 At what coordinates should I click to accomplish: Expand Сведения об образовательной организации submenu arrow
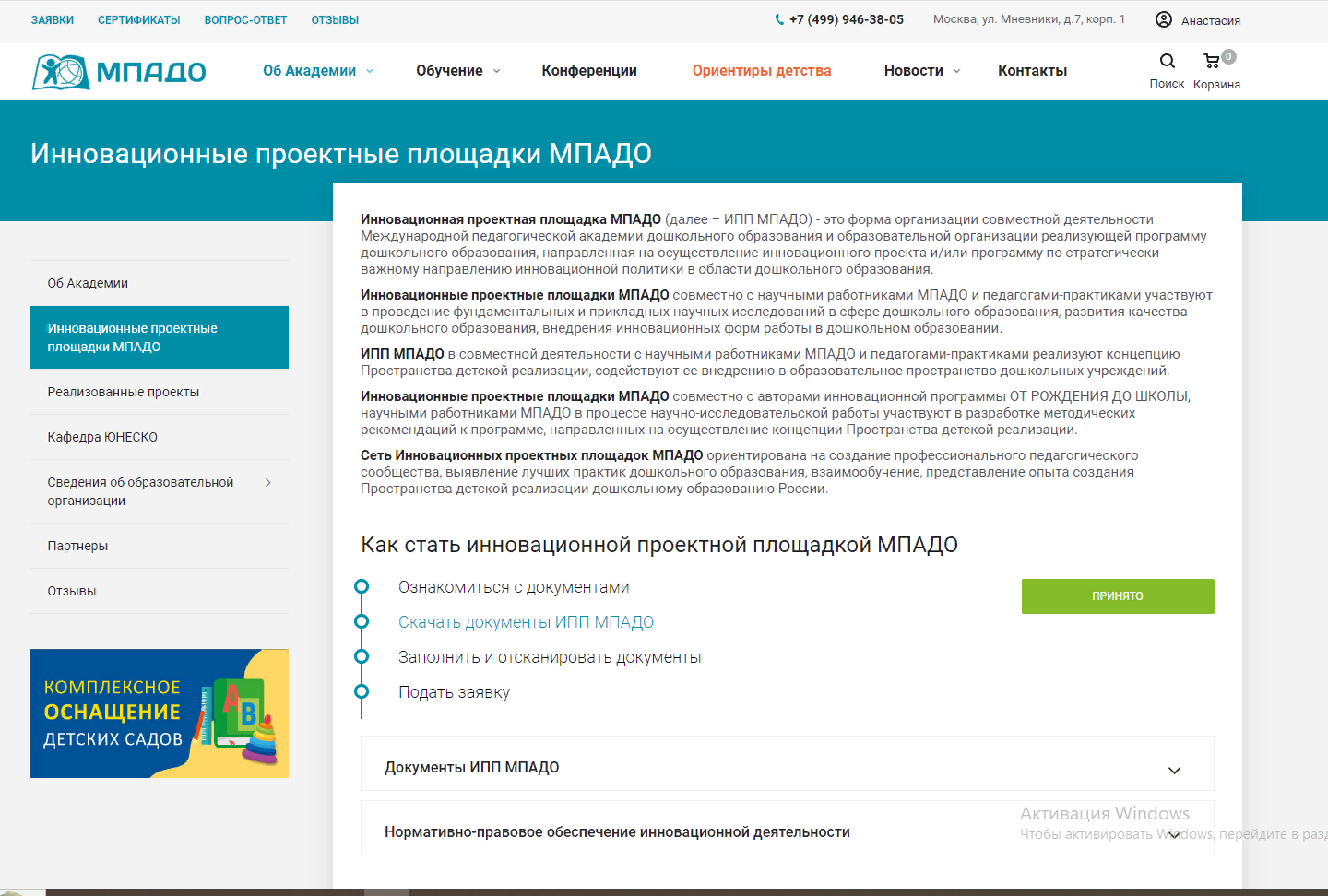(x=268, y=482)
